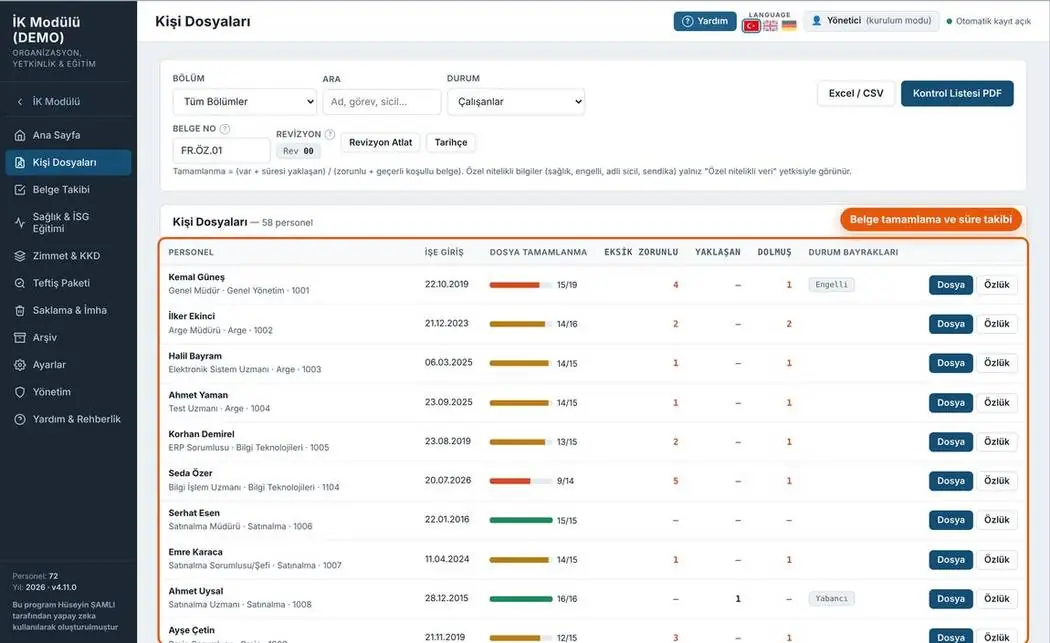Switch language with the German flag
Image resolution: width=1050 pixels, height=643 pixels.
point(790,26)
